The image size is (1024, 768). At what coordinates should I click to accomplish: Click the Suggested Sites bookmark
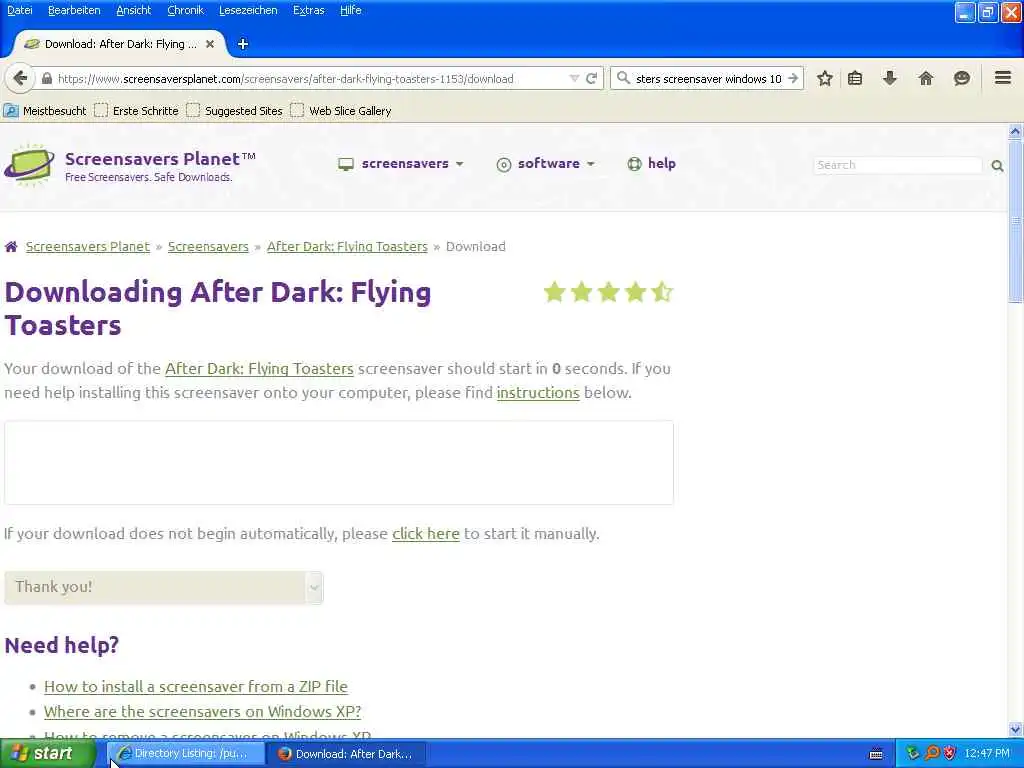tap(234, 110)
